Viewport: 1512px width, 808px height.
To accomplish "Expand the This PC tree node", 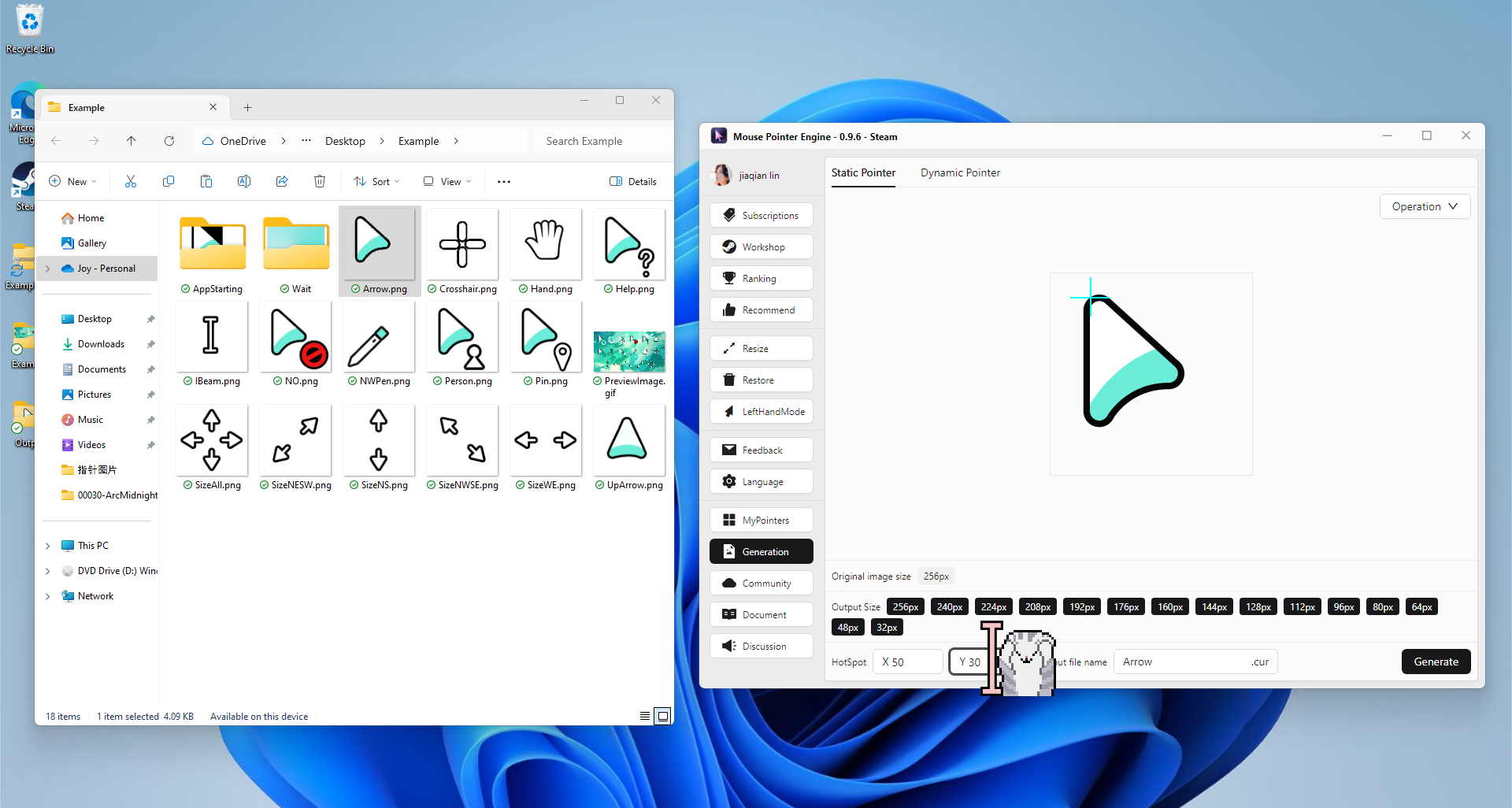I will tap(48, 546).
